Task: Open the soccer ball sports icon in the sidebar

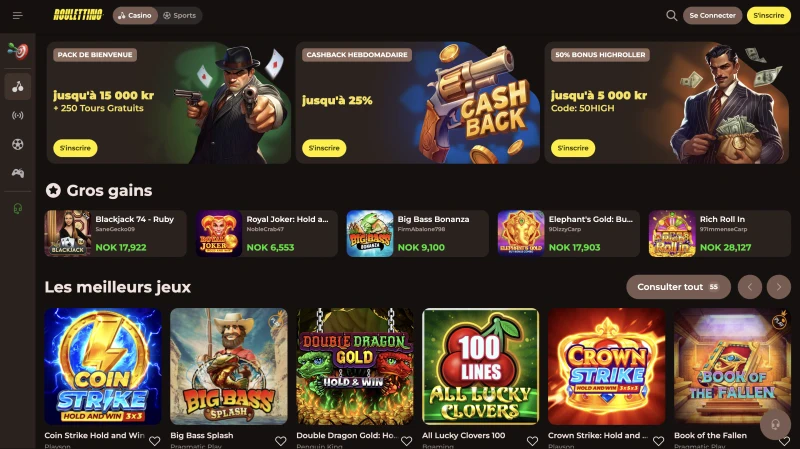Action: click(x=18, y=144)
